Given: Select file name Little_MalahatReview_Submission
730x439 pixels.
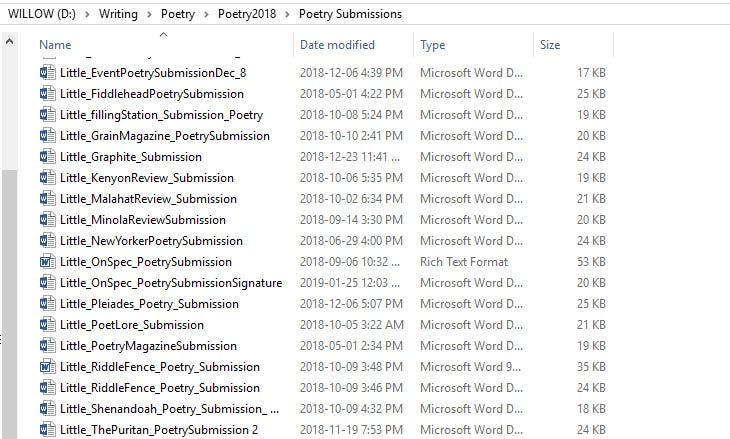Looking at the screenshot, I should click(x=148, y=199).
